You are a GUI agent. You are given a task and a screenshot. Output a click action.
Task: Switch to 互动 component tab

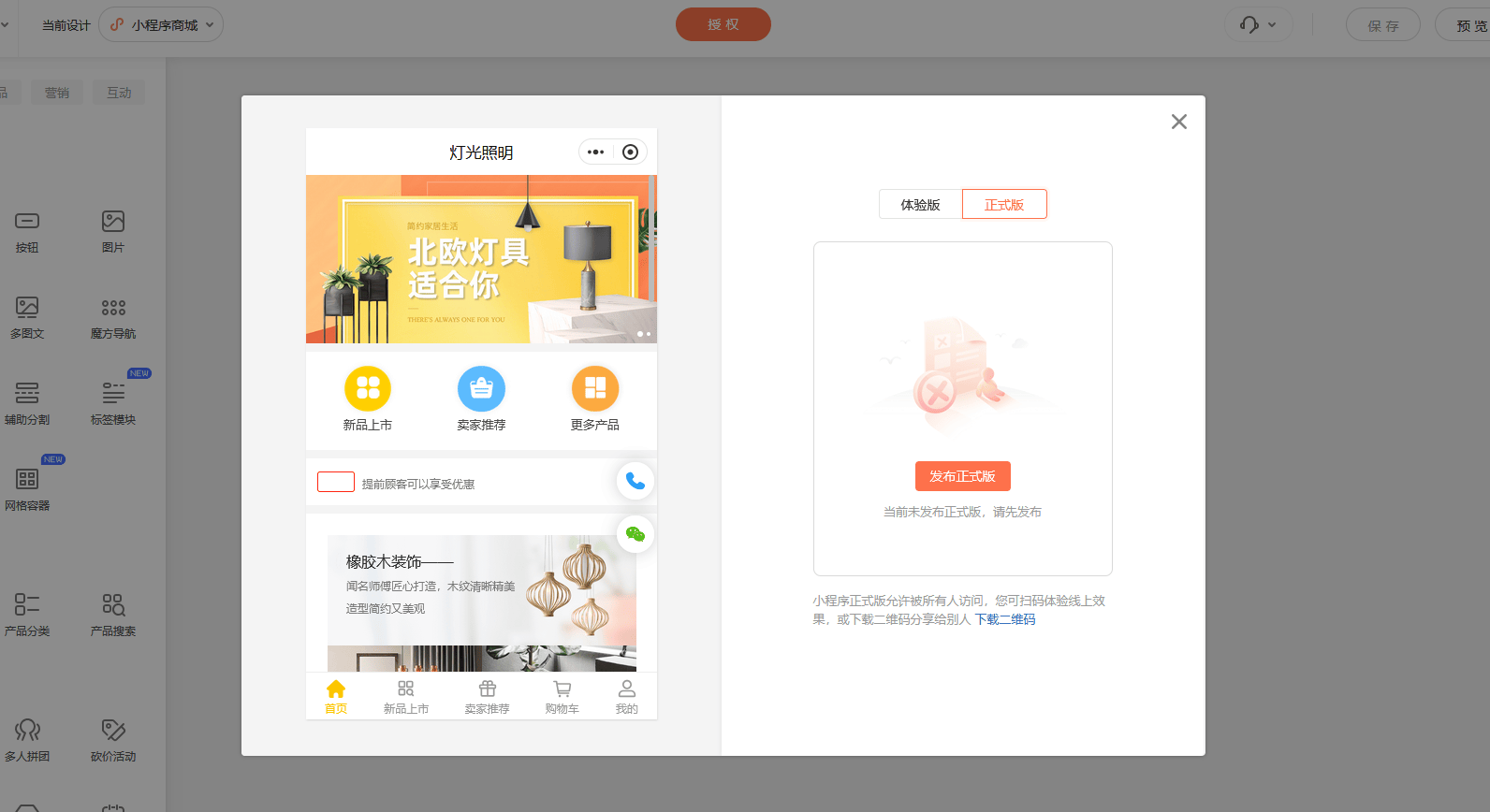119,93
